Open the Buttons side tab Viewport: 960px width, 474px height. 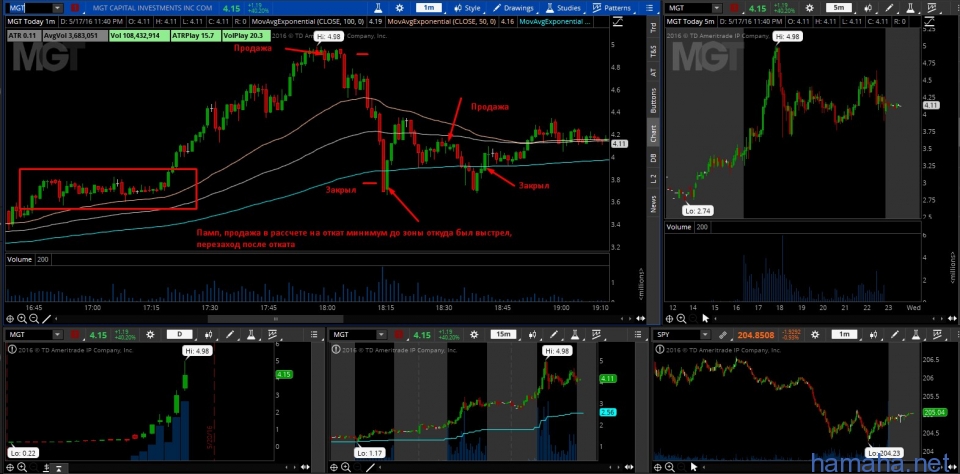point(653,100)
